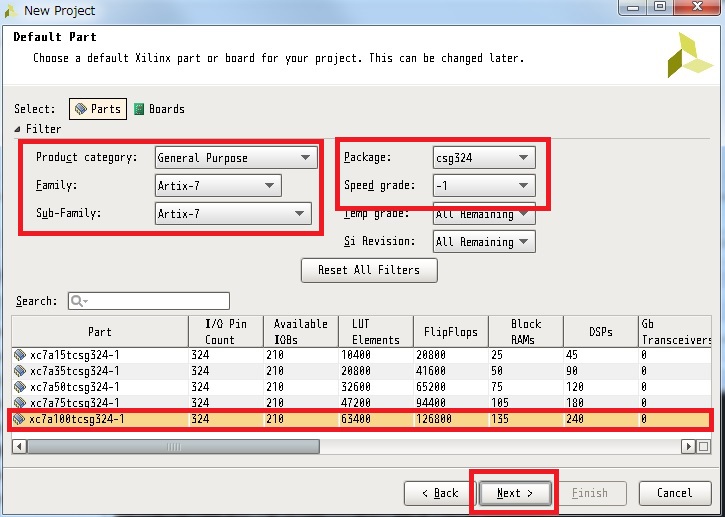The width and height of the screenshot is (725, 517).
Task: Click the scrollbar right arrow
Action: click(688, 447)
